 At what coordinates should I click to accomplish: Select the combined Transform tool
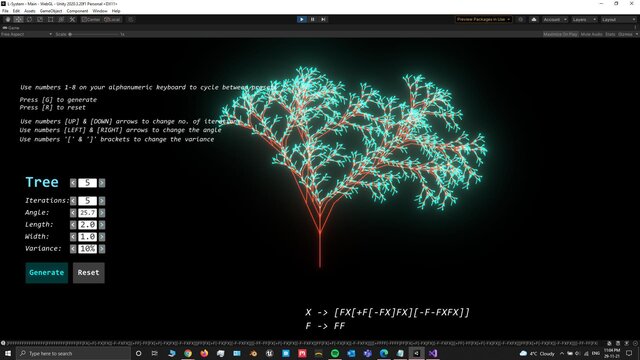click(x=61, y=20)
